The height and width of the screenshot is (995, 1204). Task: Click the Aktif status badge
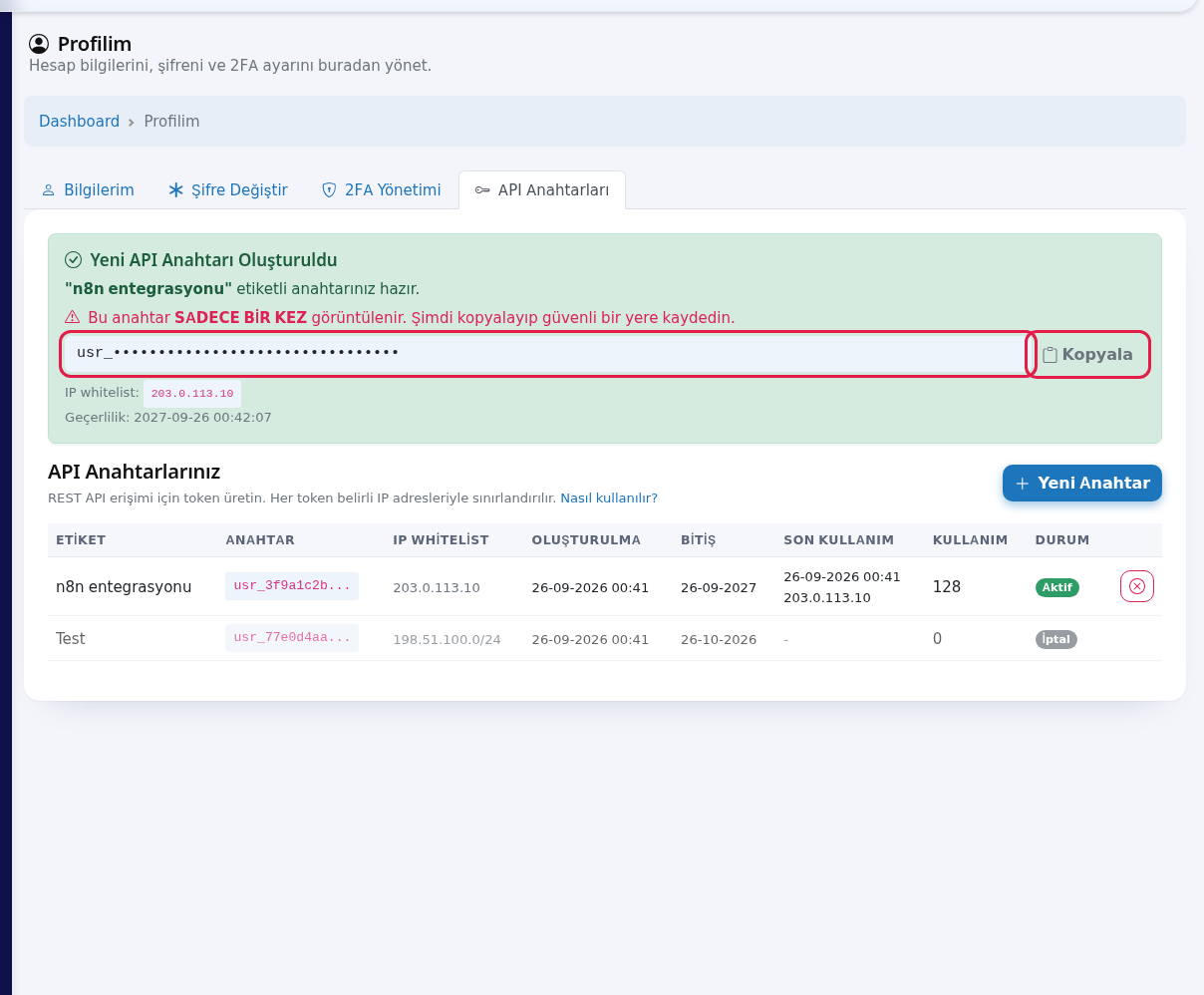[1057, 587]
